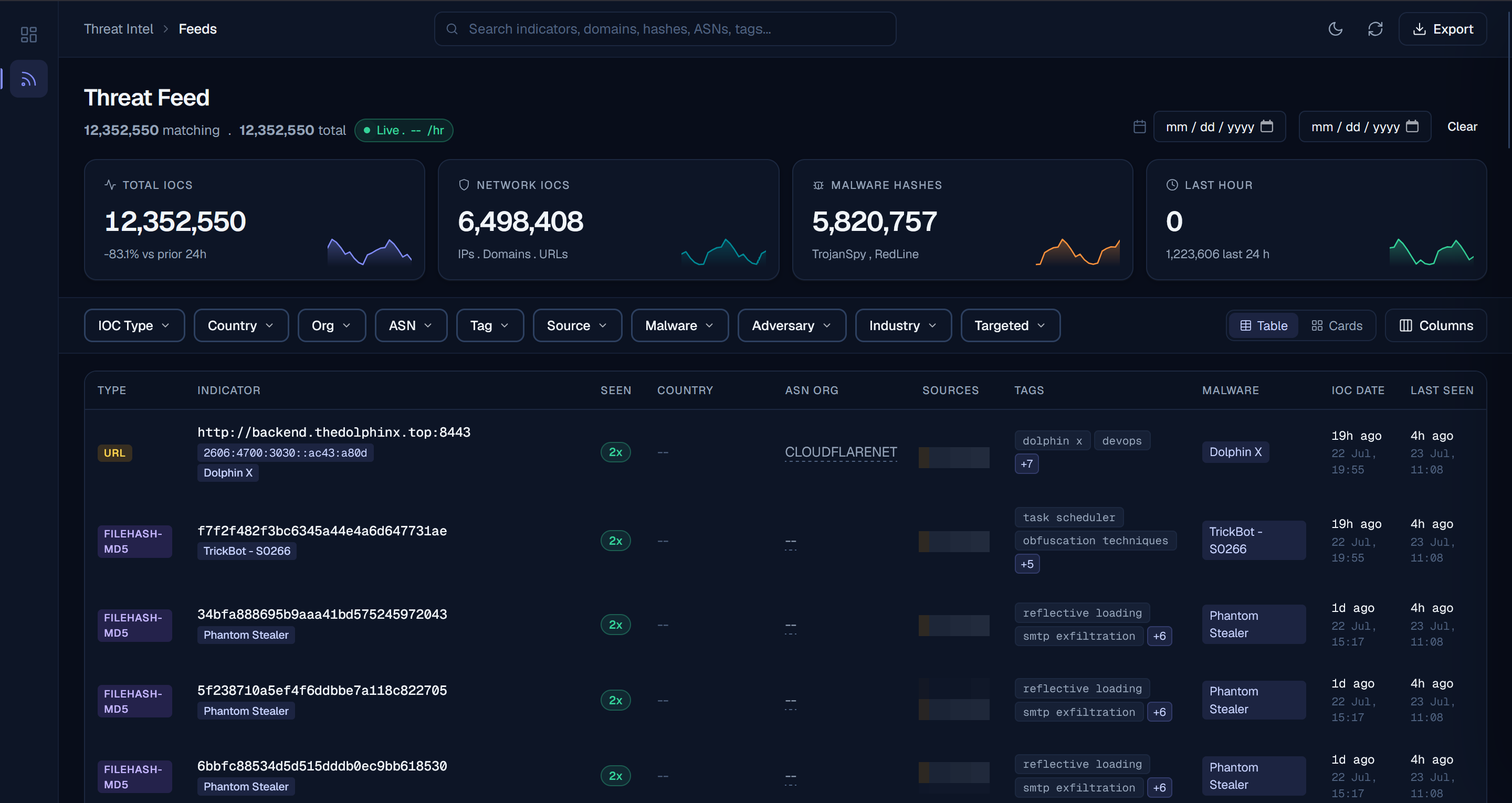Expand the +7 tags on Dolphin X row
1512x803 pixels.
1026,464
